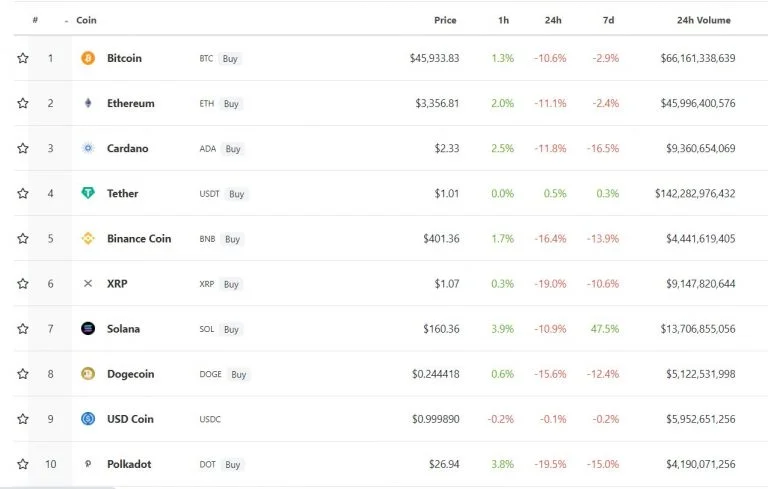Click the Cardano logo icon

(x=88, y=148)
